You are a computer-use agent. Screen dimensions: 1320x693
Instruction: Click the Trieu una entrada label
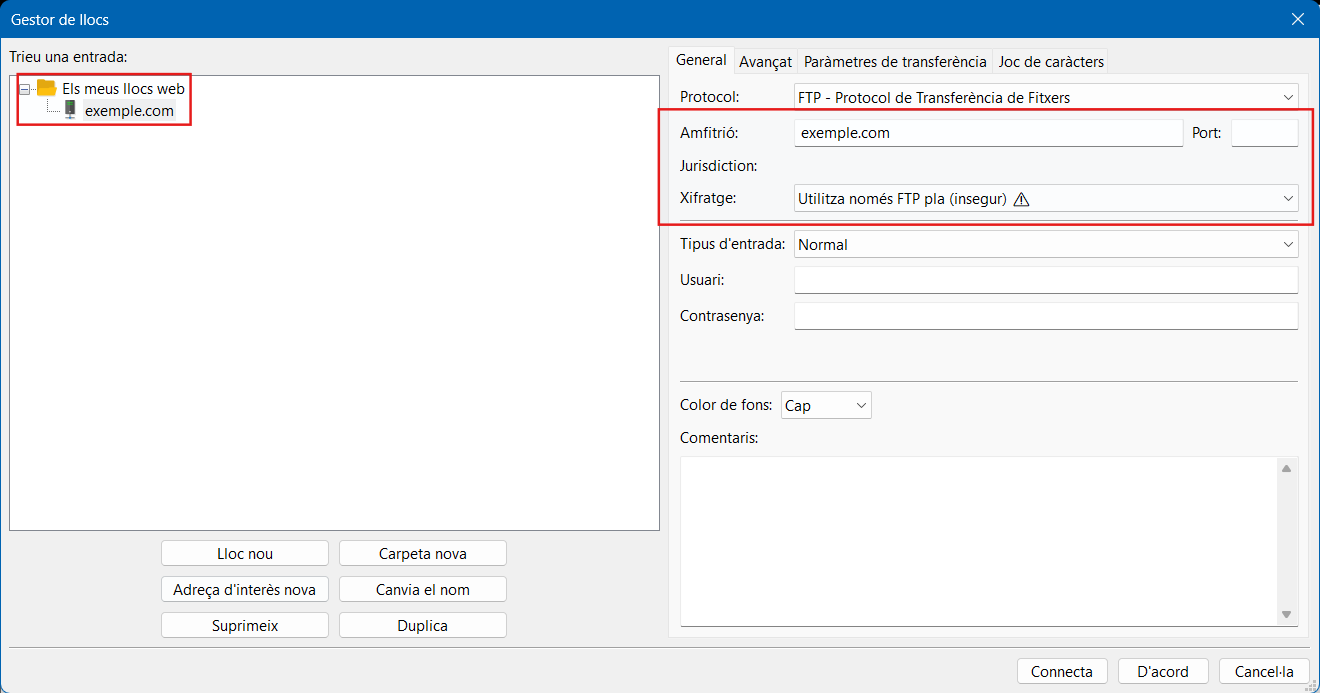pyautogui.click(x=69, y=56)
